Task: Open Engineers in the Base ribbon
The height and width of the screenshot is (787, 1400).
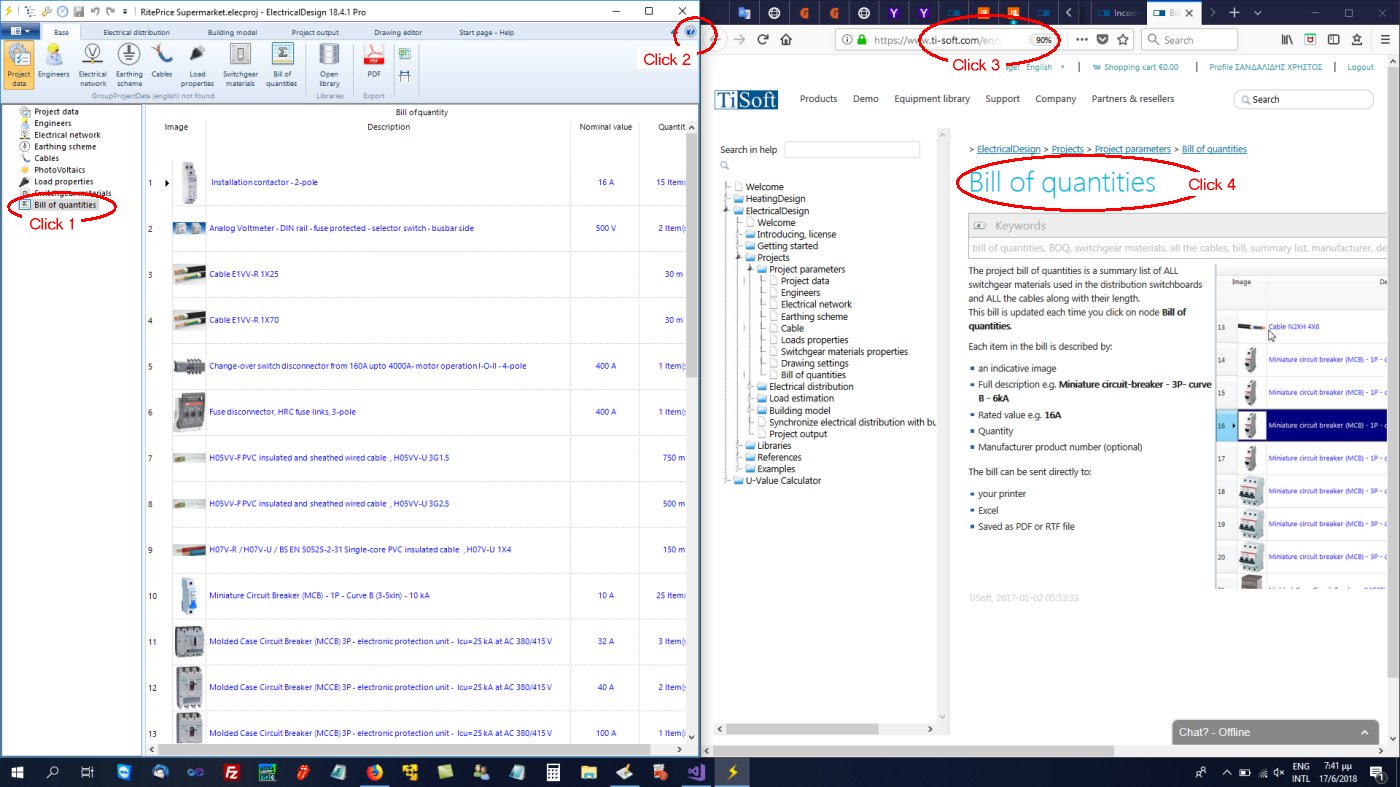Action: (53, 60)
